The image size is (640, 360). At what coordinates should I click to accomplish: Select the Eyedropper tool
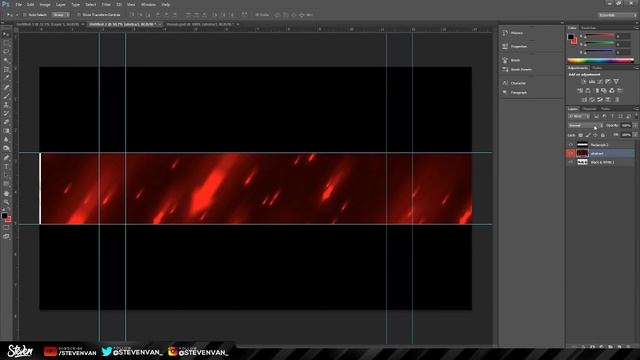pos(6,78)
